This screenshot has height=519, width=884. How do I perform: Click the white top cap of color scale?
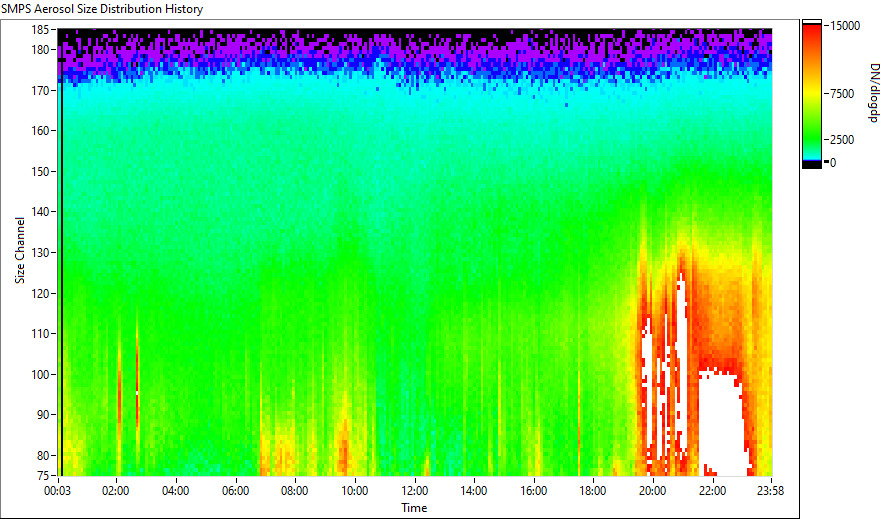[x=812, y=23]
